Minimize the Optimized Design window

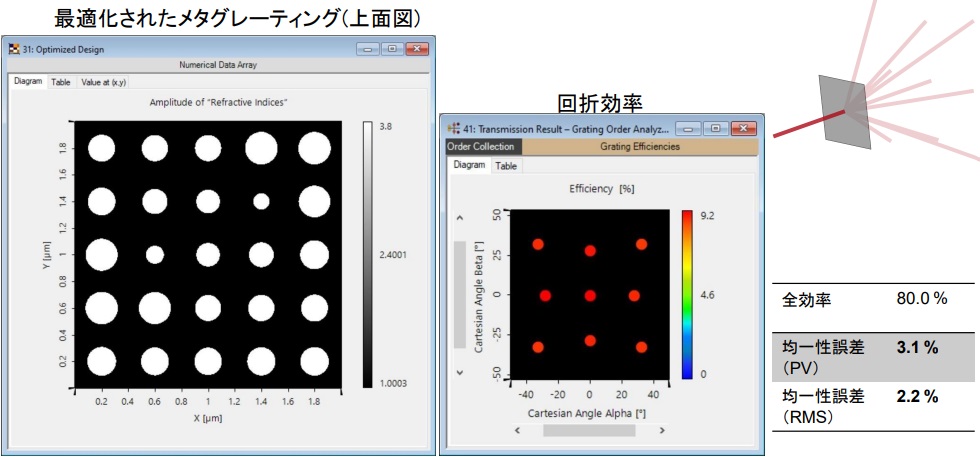369,48
